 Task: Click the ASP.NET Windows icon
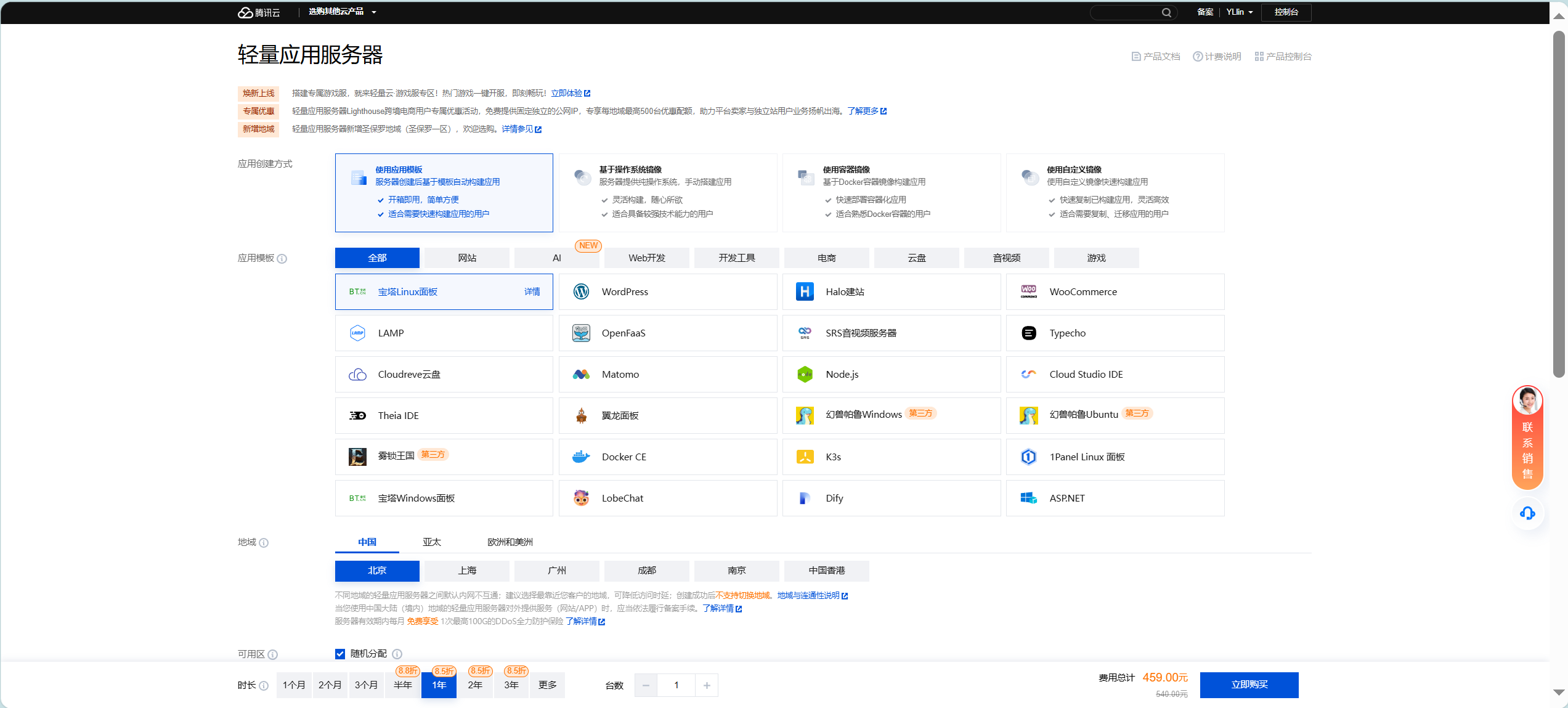click(x=1028, y=498)
